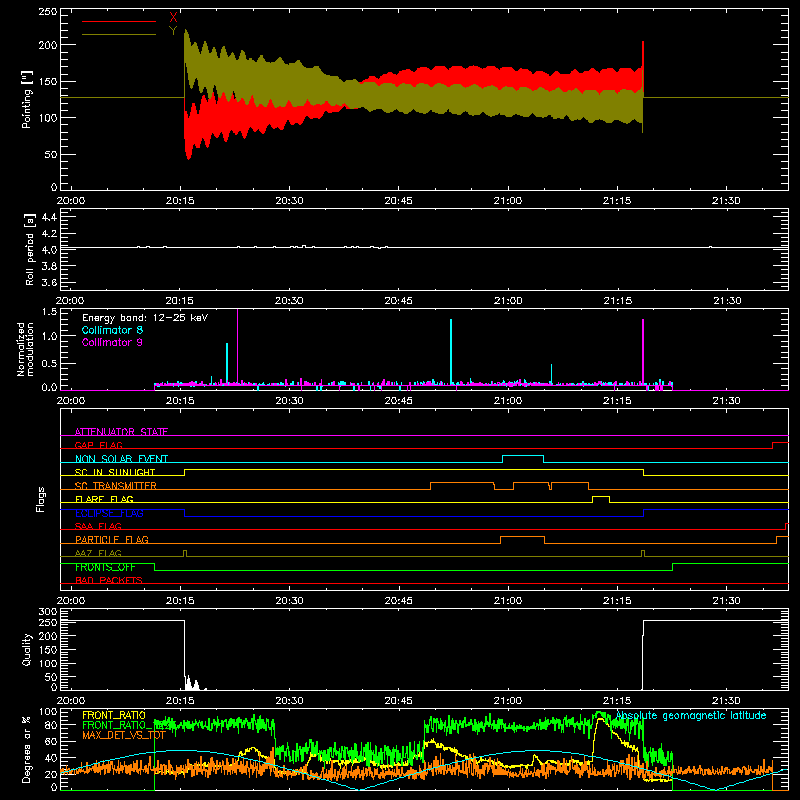Image resolution: width=800 pixels, height=800 pixels.
Task: Click the 3.6 tick on Roll period axis
Action: (49, 282)
